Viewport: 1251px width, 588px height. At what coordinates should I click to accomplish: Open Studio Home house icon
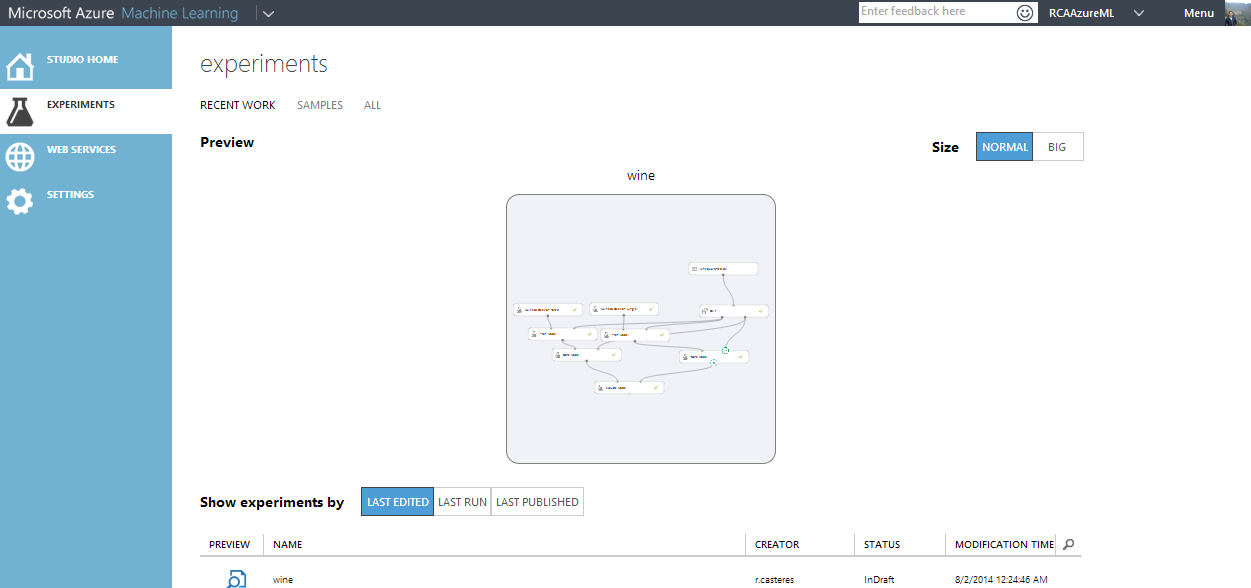20,67
